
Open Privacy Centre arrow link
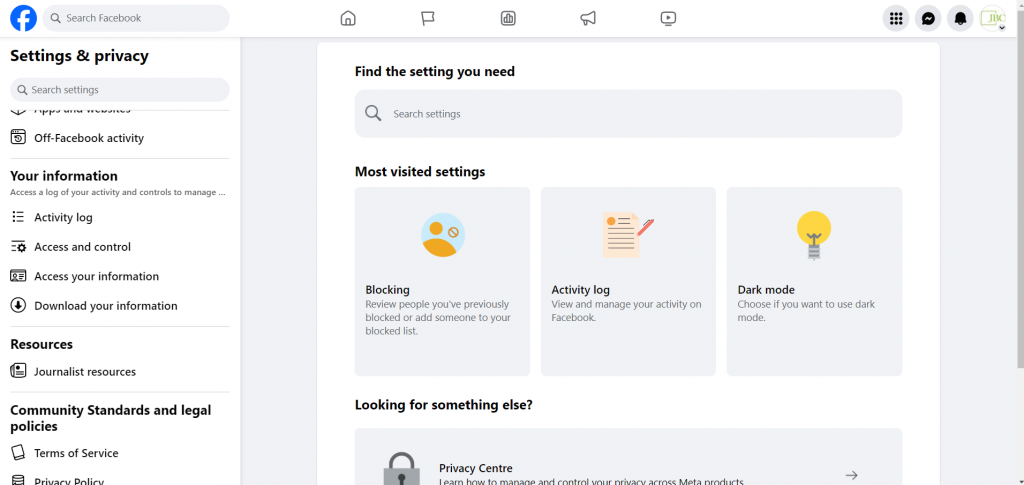point(850,475)
